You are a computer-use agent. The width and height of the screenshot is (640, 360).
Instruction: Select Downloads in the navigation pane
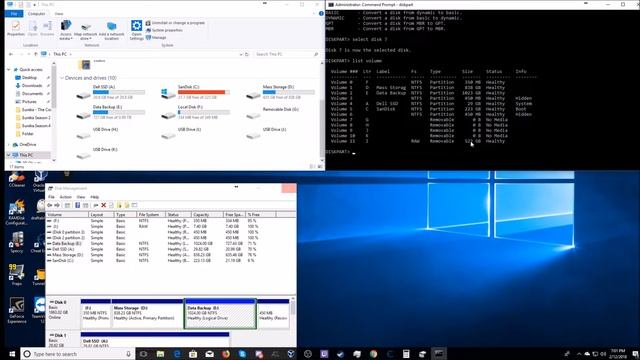[x=31, y=86]
